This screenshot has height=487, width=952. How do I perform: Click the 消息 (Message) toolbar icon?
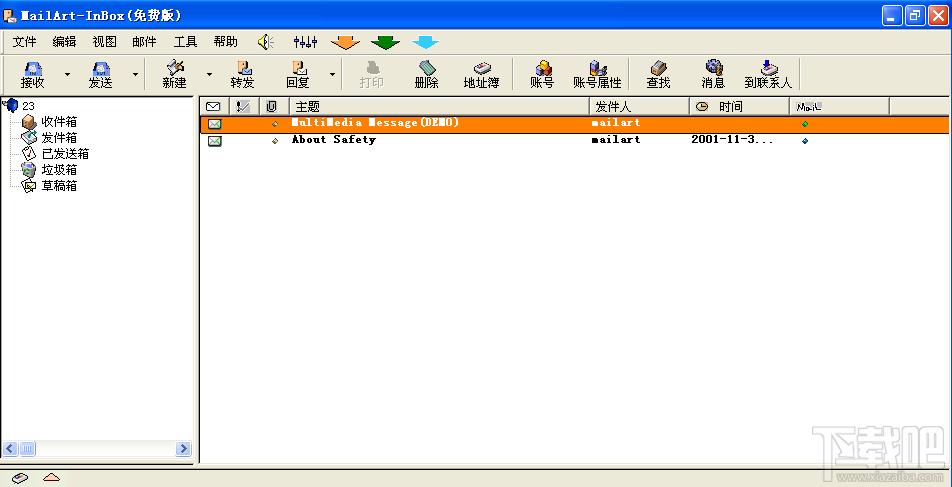(x=713, y=75)
